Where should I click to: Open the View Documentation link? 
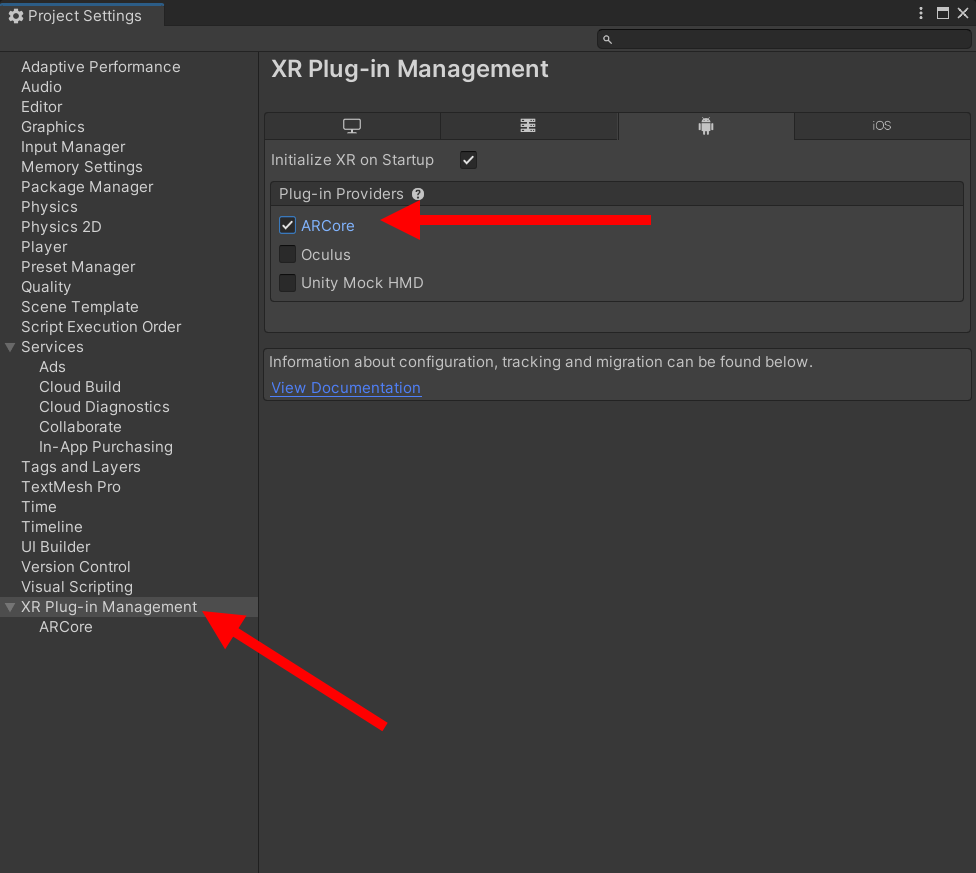coord(346,388)
